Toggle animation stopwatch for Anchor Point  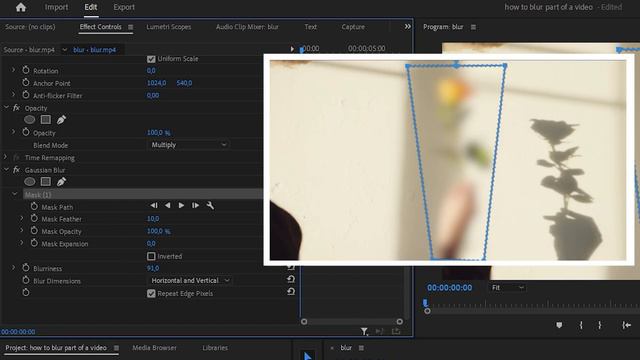click(x=26, y=82)
